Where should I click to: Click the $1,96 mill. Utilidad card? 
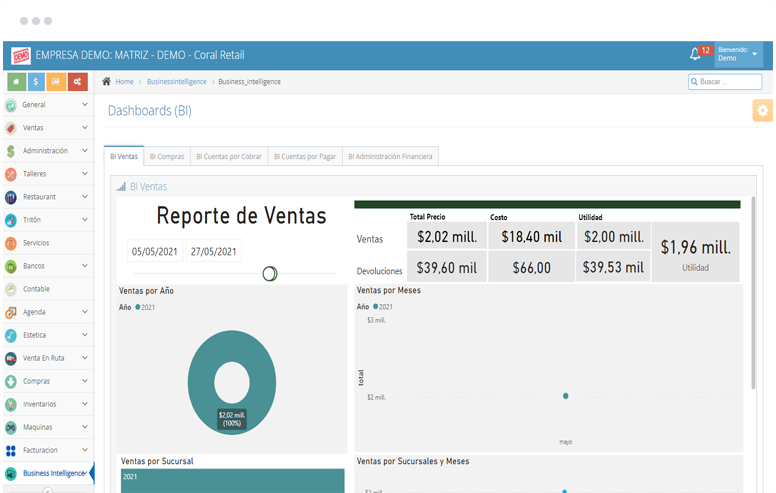[x=695, y=252]
